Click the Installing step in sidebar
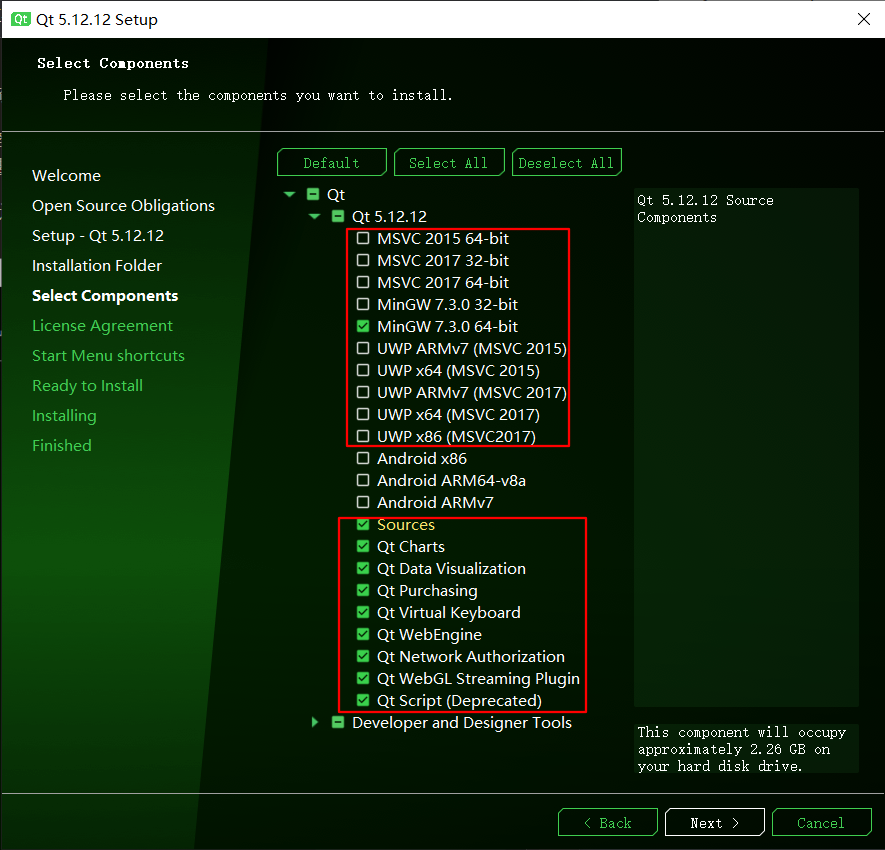Screen dimensions: 885x850 tap(64, 415)
